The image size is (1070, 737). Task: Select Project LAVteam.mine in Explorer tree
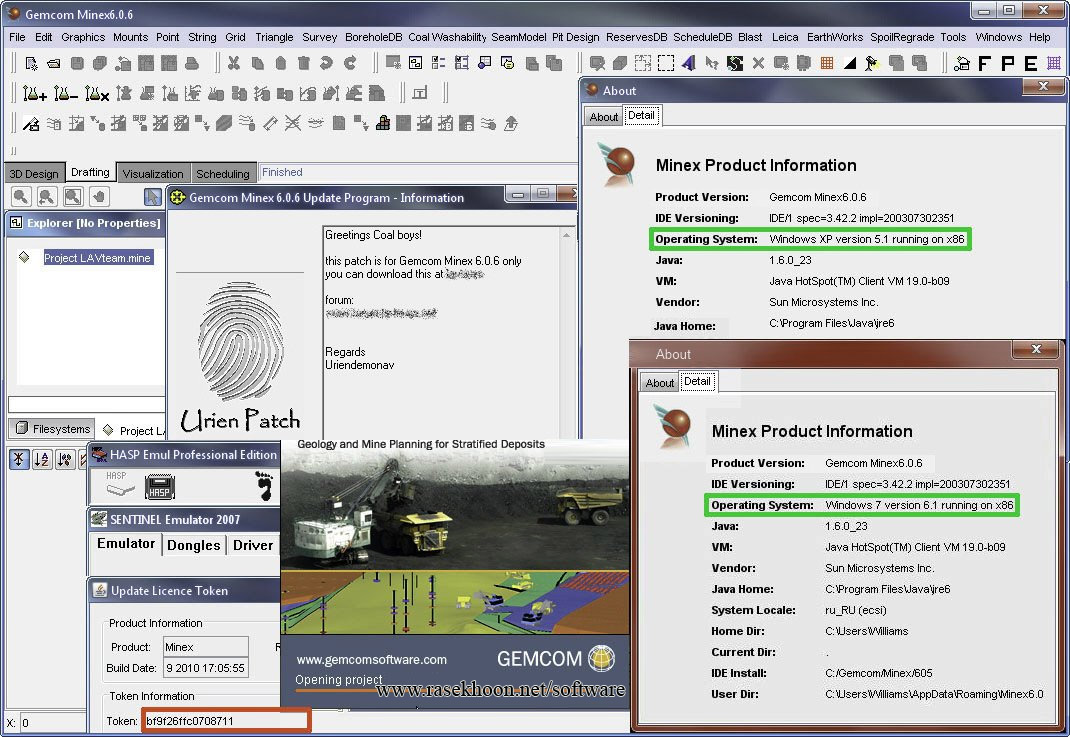point(97,257)
